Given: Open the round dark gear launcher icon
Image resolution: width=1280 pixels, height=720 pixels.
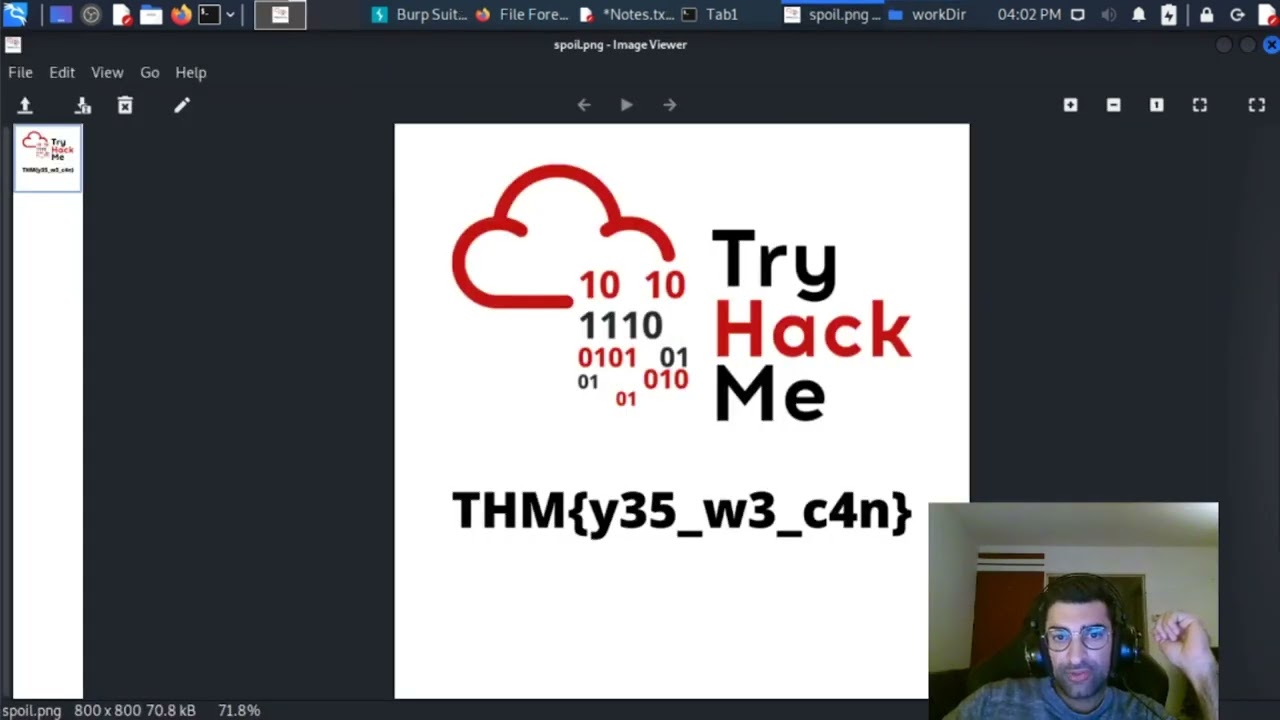Looking at the screenshot, I should 91,15.
